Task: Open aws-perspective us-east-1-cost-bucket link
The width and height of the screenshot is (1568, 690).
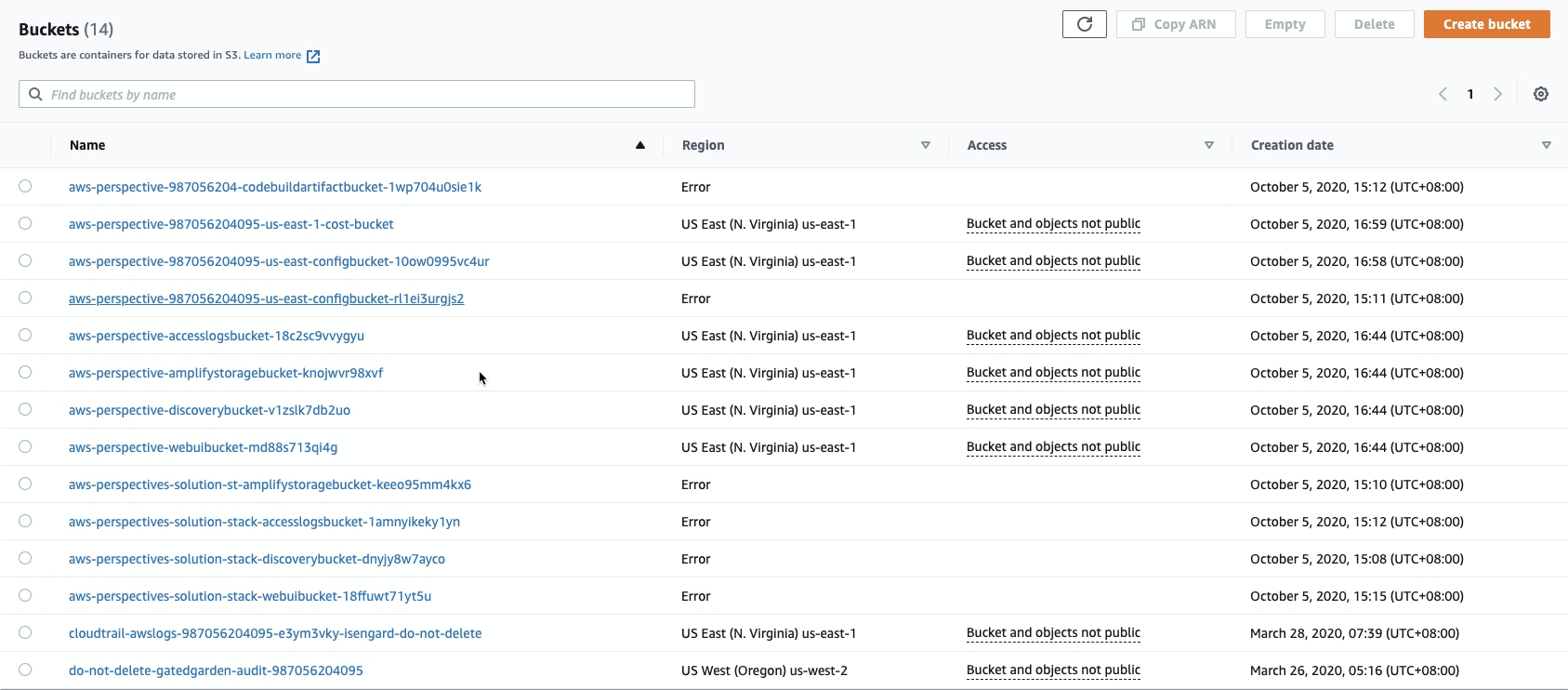Action: pyautogui.click(x=231, y=224)
